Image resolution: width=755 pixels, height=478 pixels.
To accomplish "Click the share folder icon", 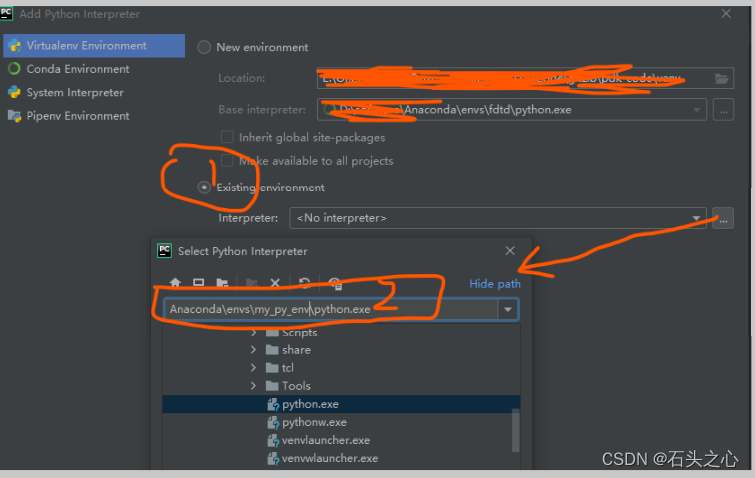I will [273, 349].
